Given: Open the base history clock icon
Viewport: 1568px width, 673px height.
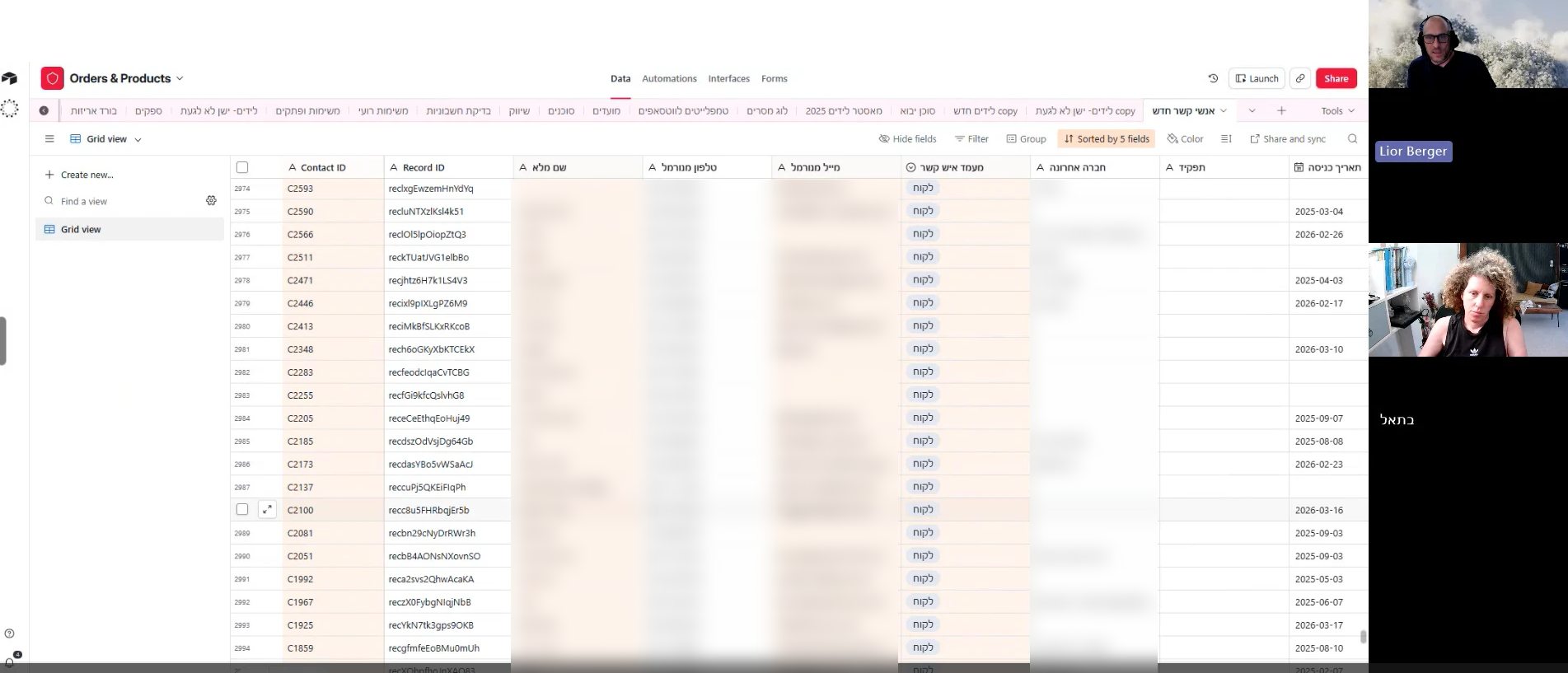Looking at the screenshot, I should (1213, 78).
